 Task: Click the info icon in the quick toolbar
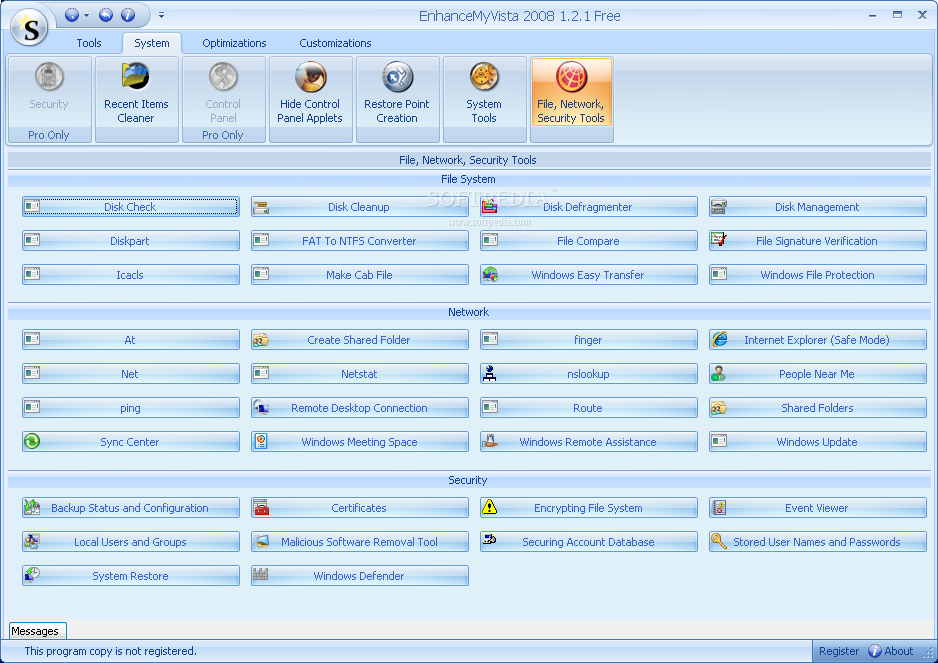(x=127, y=15)
